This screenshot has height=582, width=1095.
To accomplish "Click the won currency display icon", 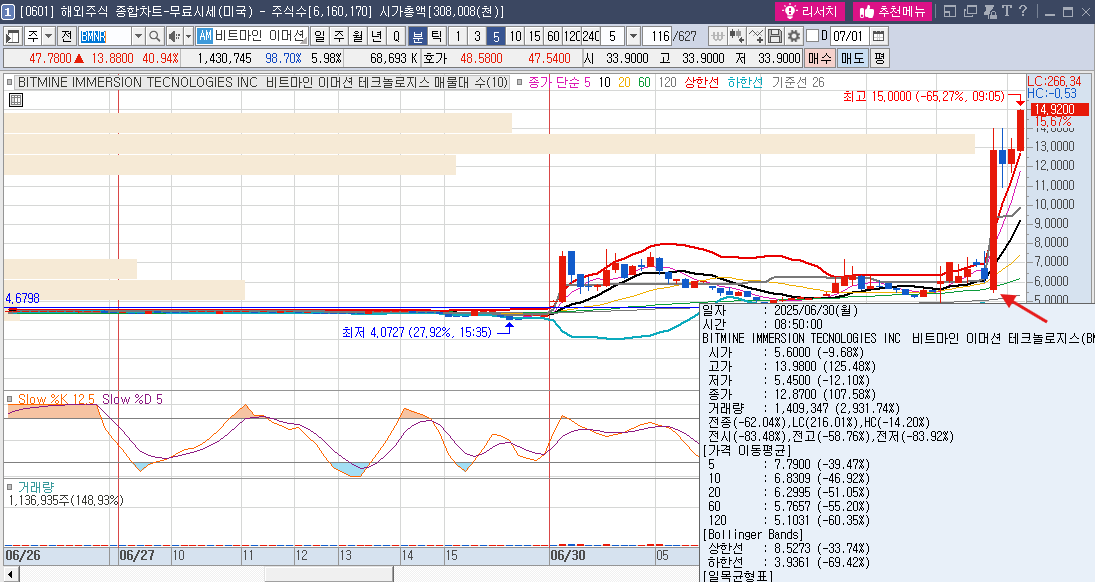I will (717, 36).
